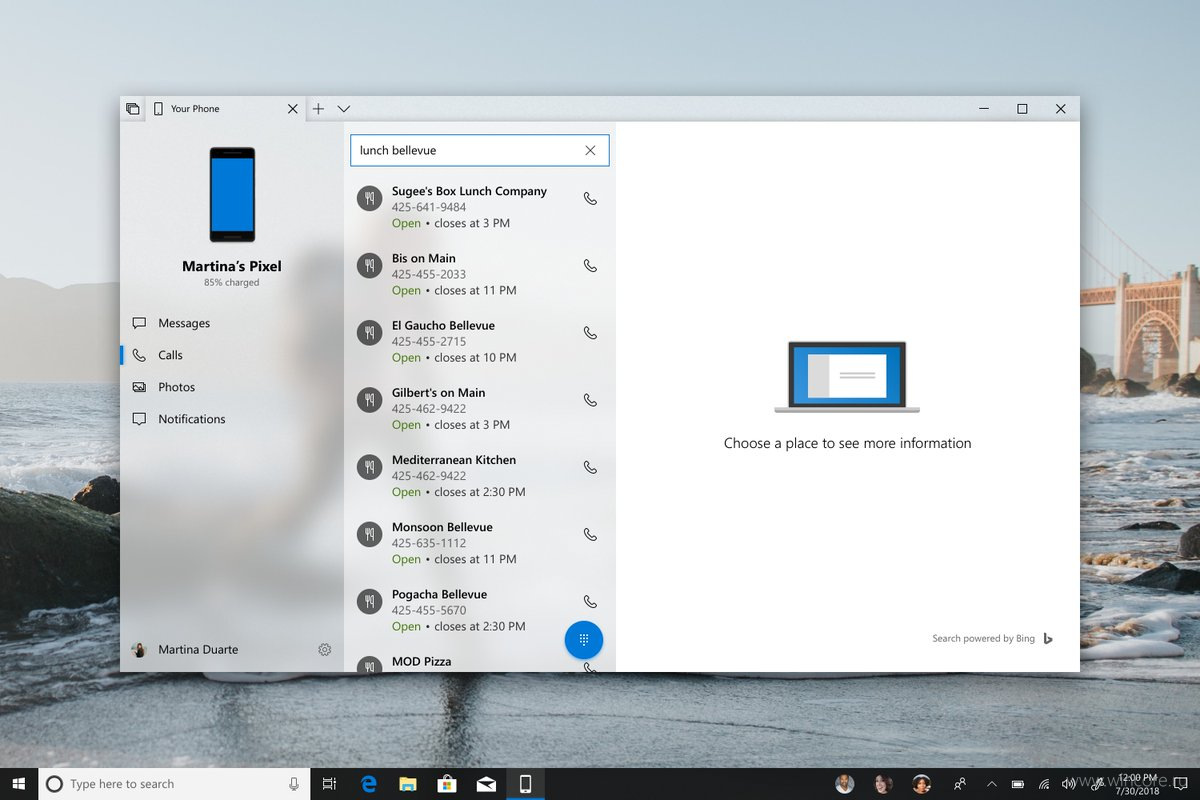Open Task View on taskbar
The image size is (1200, 800).
[x=329, y=784]
